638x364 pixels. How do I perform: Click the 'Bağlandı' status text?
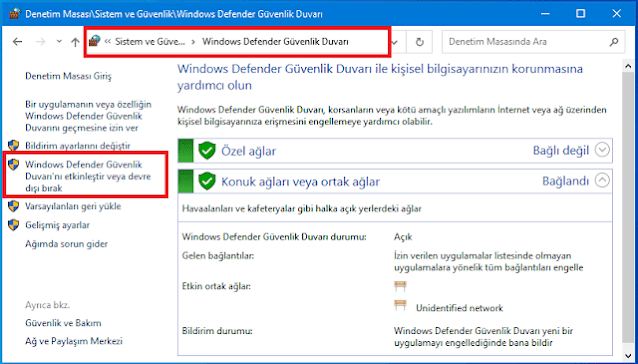point(566,181)
